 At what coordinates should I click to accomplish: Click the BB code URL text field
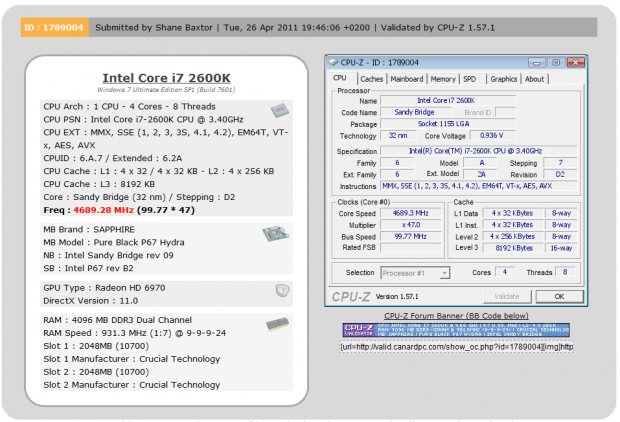[x=456, y=347]
